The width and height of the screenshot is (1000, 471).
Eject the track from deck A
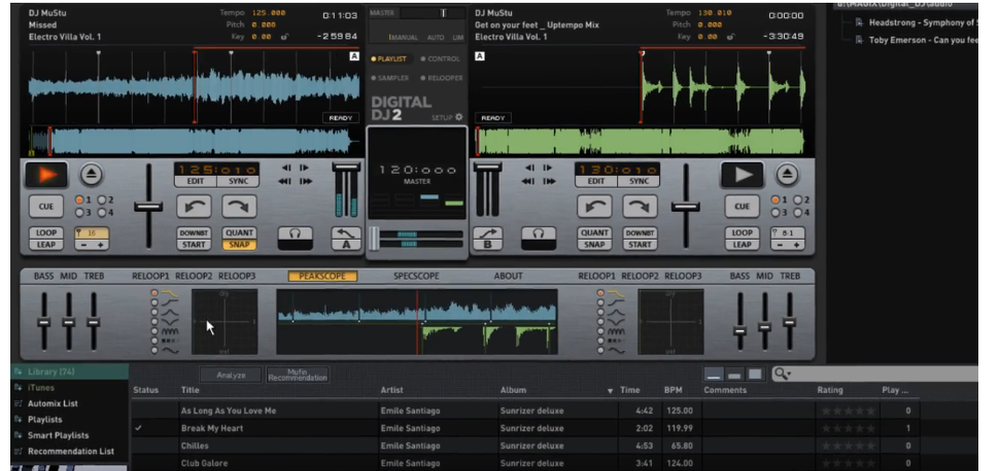[92, 174]
